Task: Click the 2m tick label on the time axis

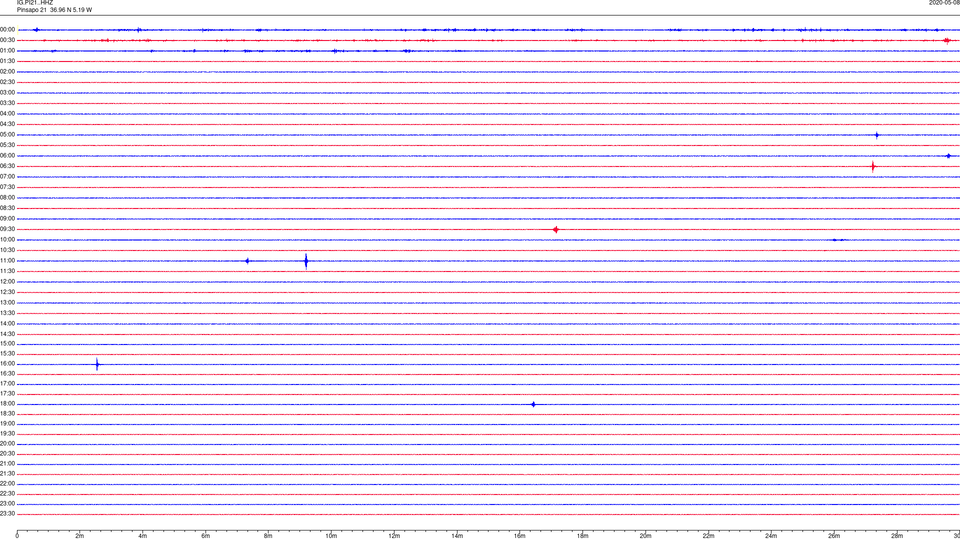Action: click(80, 536)
